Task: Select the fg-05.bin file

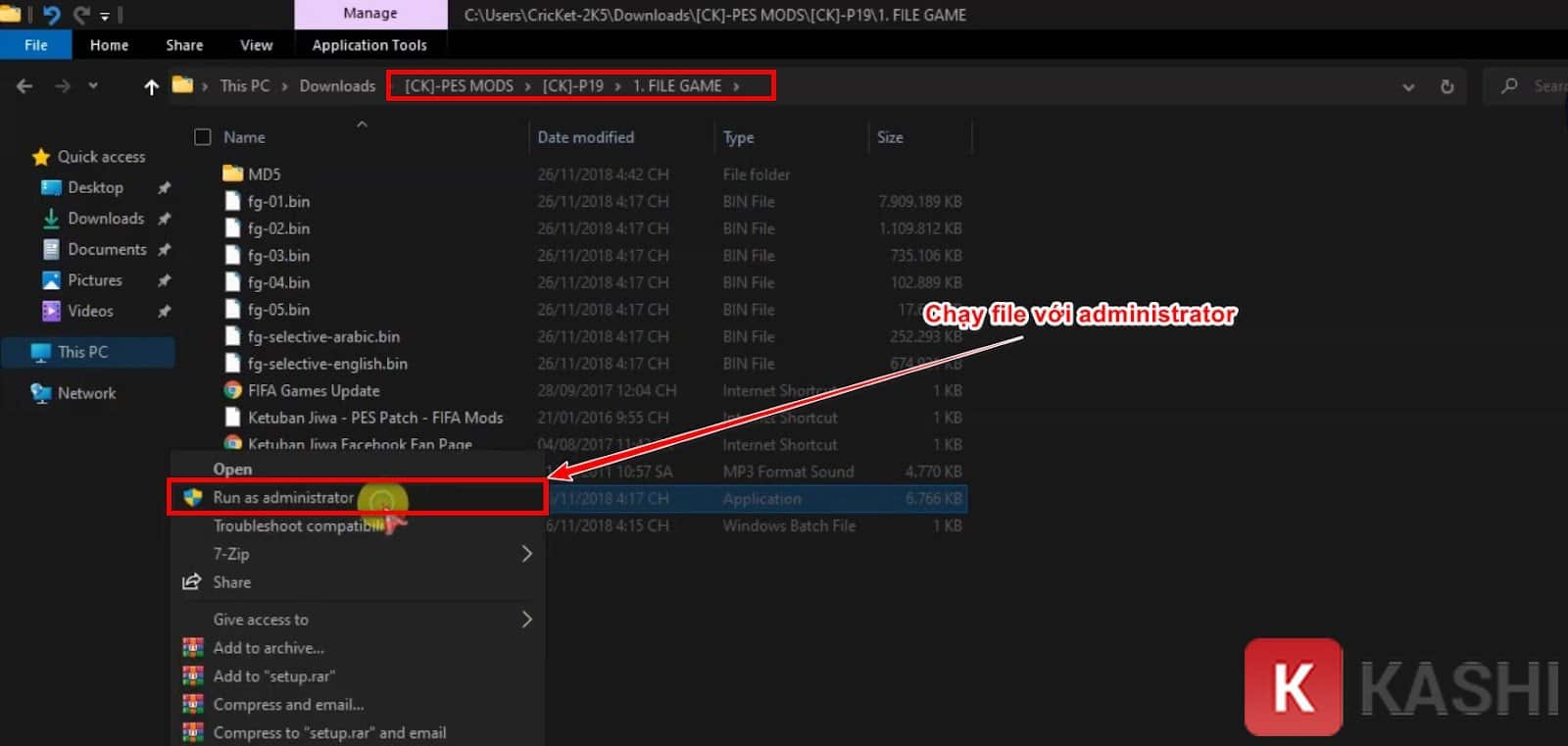Action: tap(278, 309)
